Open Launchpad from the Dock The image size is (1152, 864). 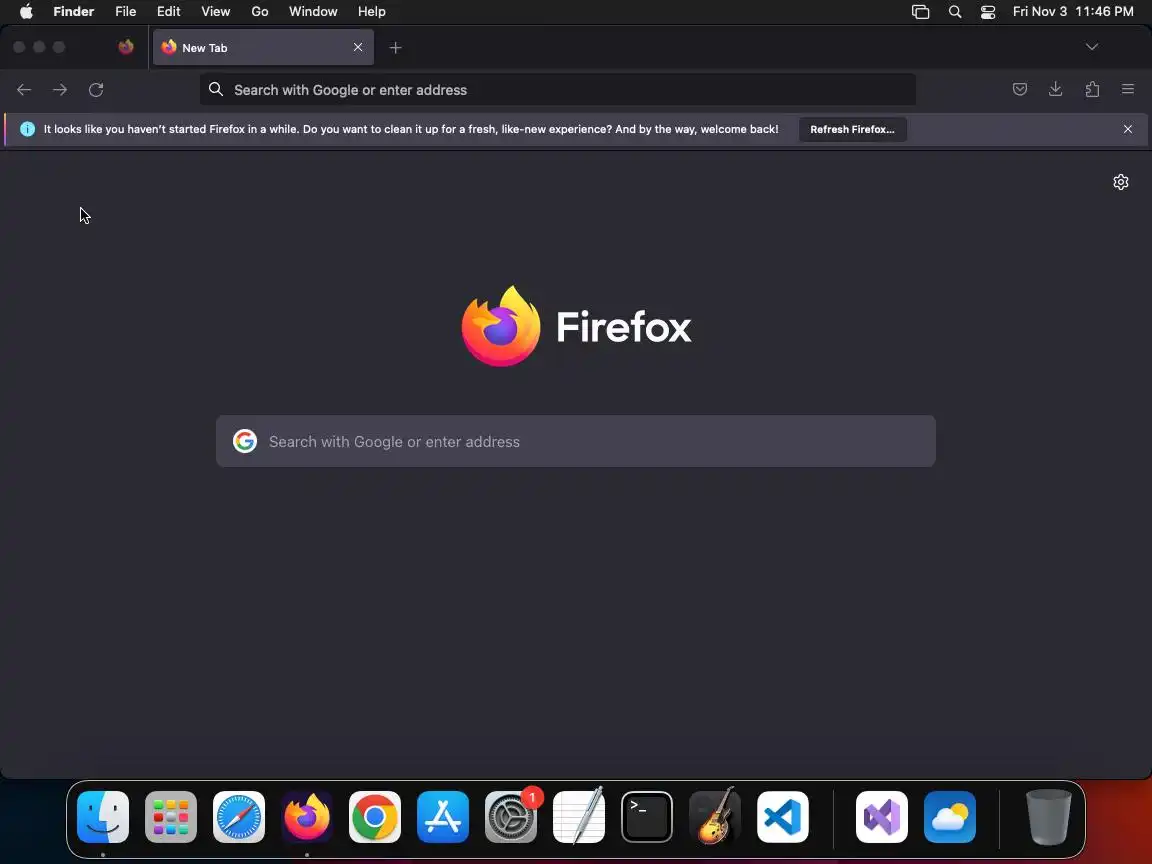click(x=170, y=817)
